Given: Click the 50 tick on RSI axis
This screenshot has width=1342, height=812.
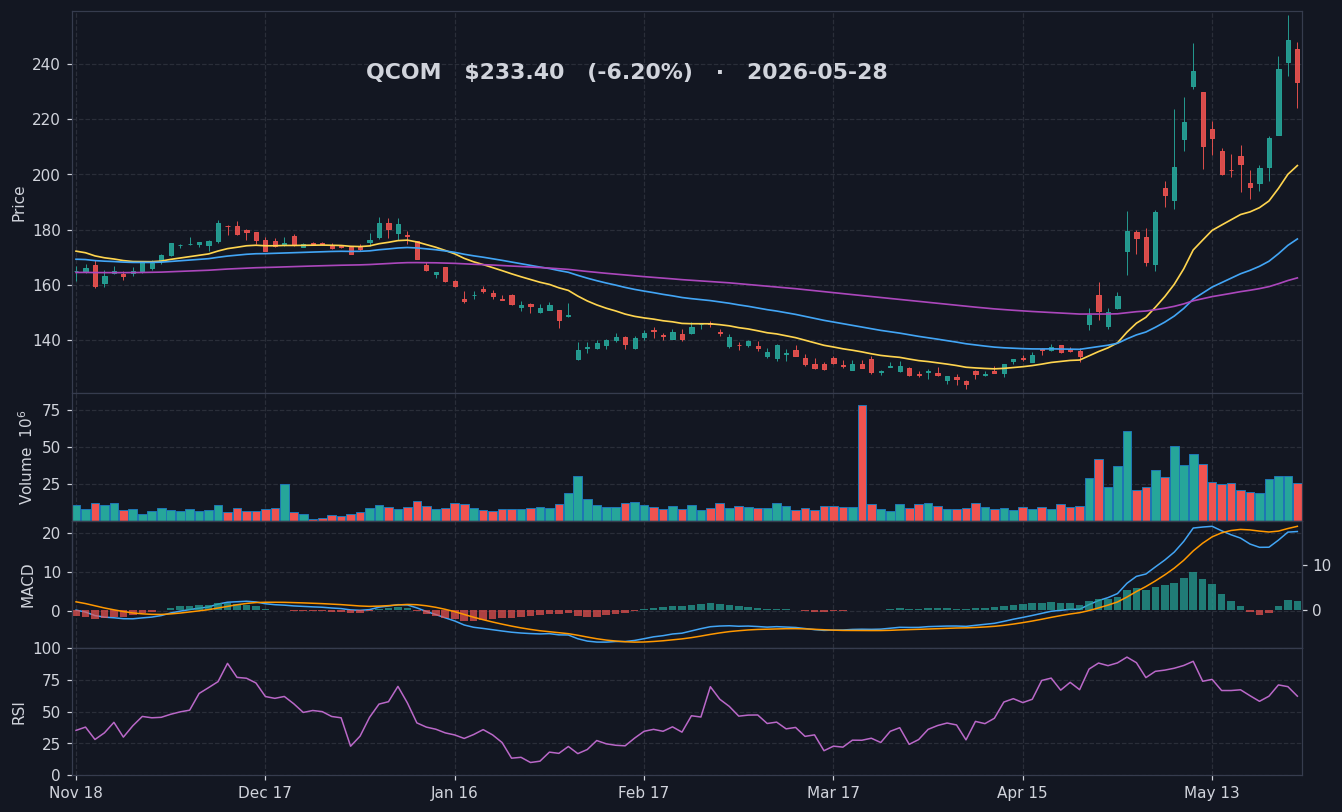Looking at the screenshot, I should [x=52, y=712].
